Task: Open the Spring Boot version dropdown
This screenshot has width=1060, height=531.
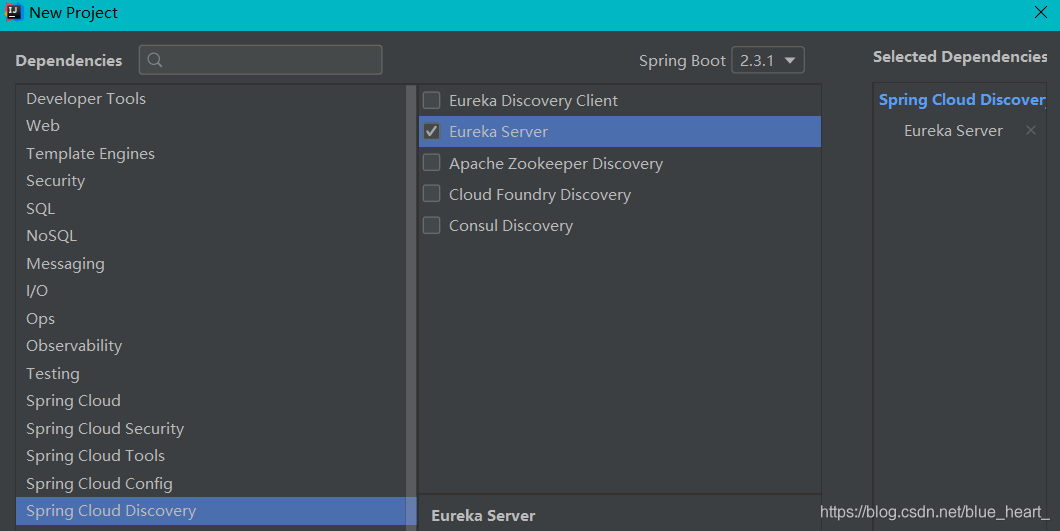Action: 768,60
